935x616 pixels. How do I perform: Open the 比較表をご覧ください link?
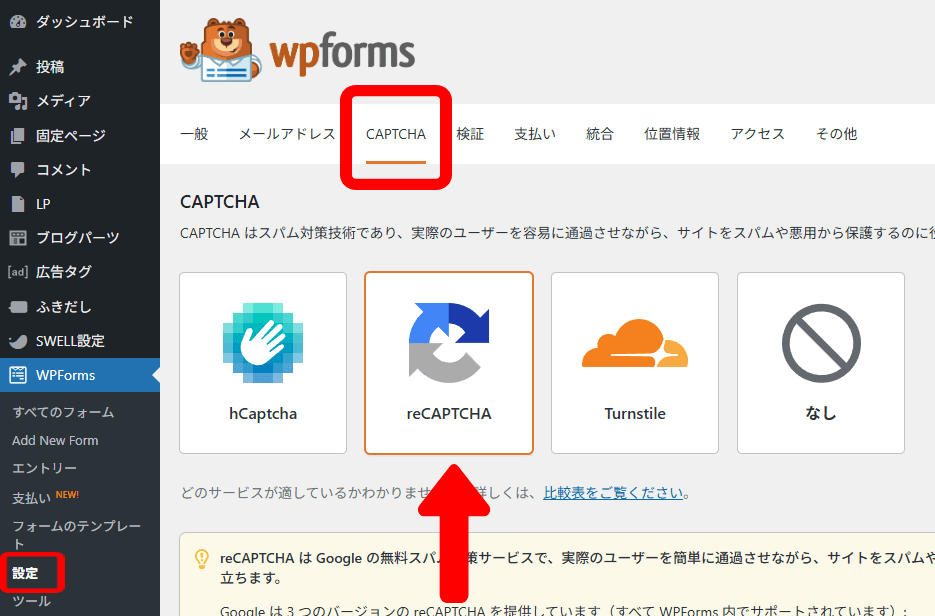[x=614, y=493]
